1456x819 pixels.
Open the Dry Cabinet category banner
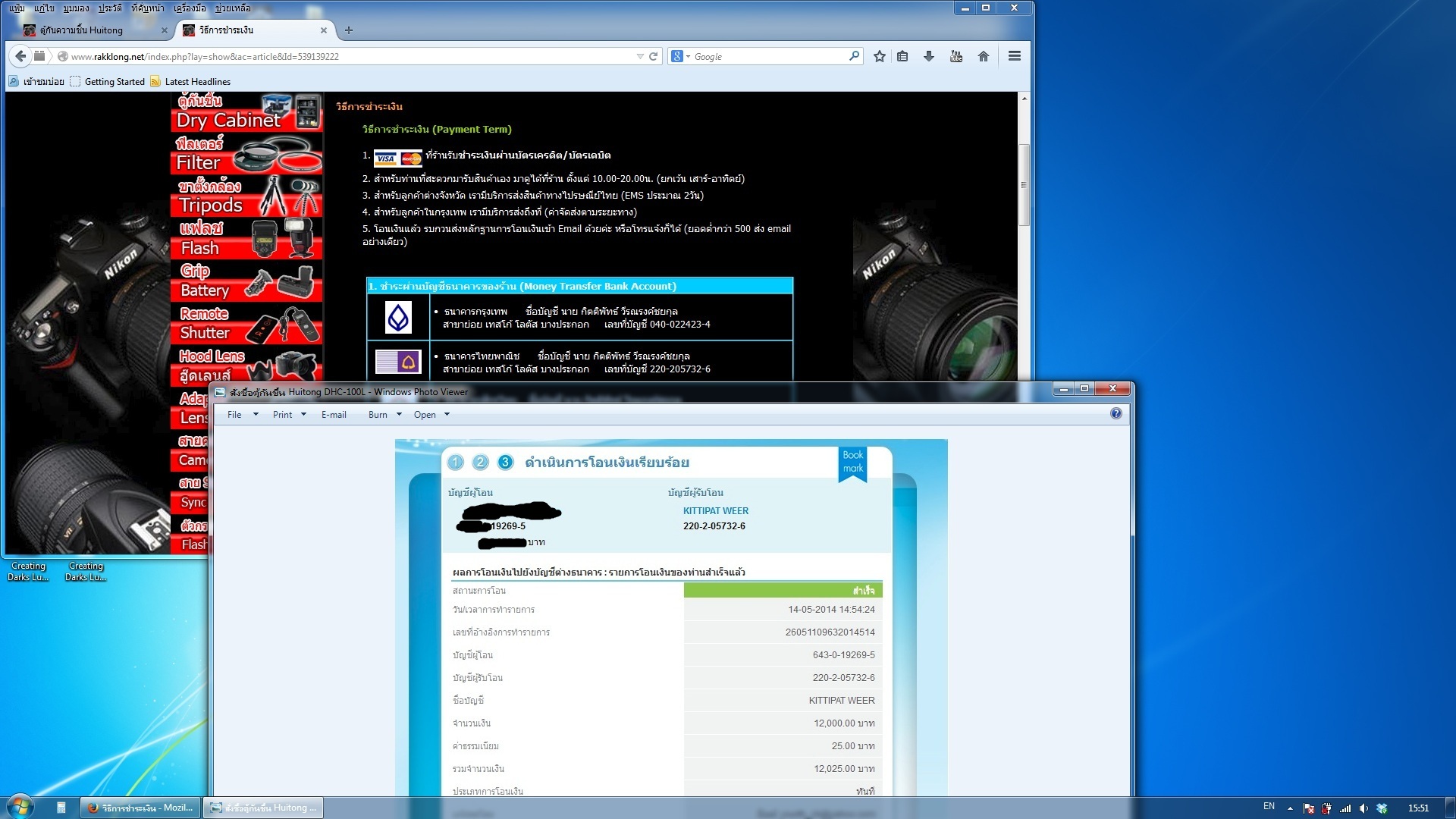click(247, 112)
